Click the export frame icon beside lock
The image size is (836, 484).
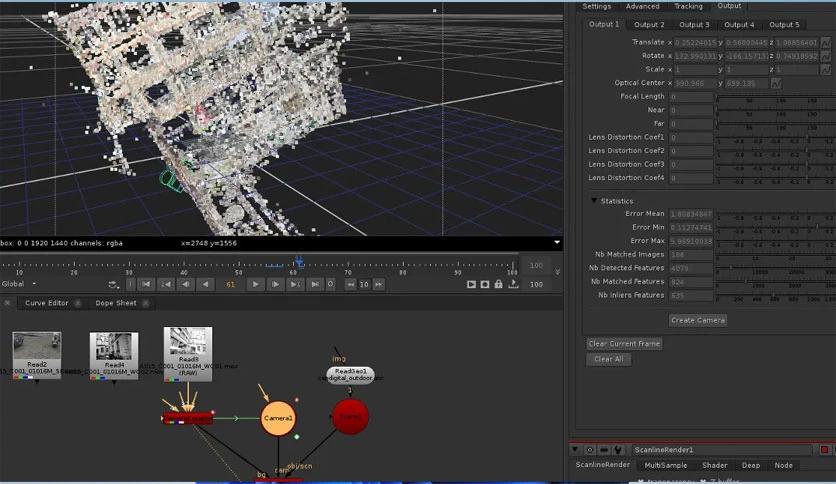point(513,284)
